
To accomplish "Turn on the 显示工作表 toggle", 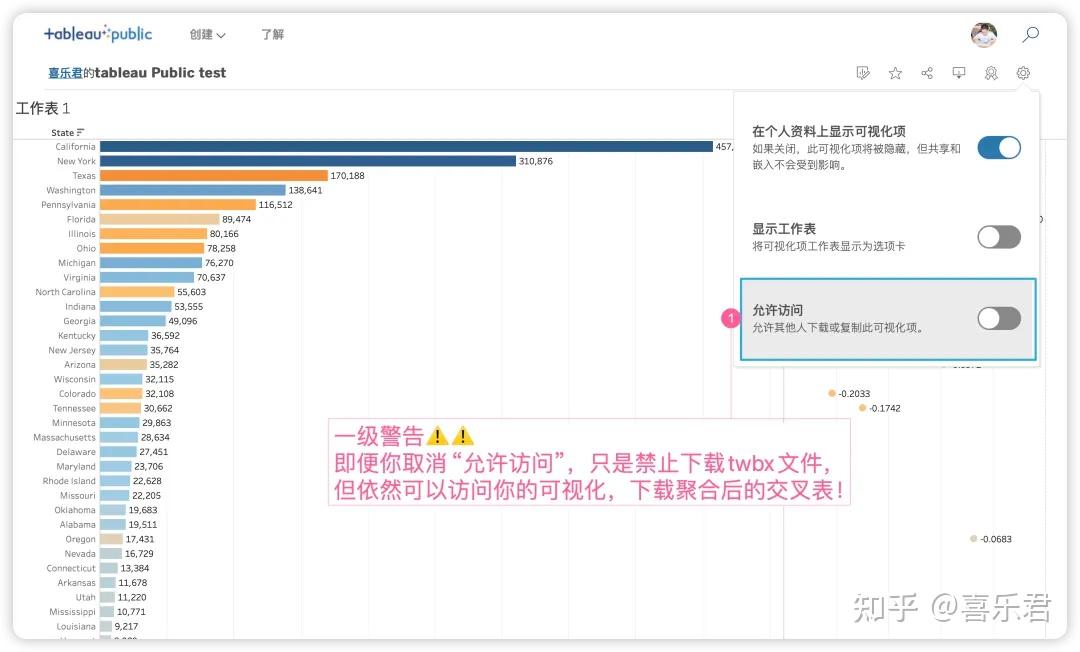I will [x=998, y=237].
